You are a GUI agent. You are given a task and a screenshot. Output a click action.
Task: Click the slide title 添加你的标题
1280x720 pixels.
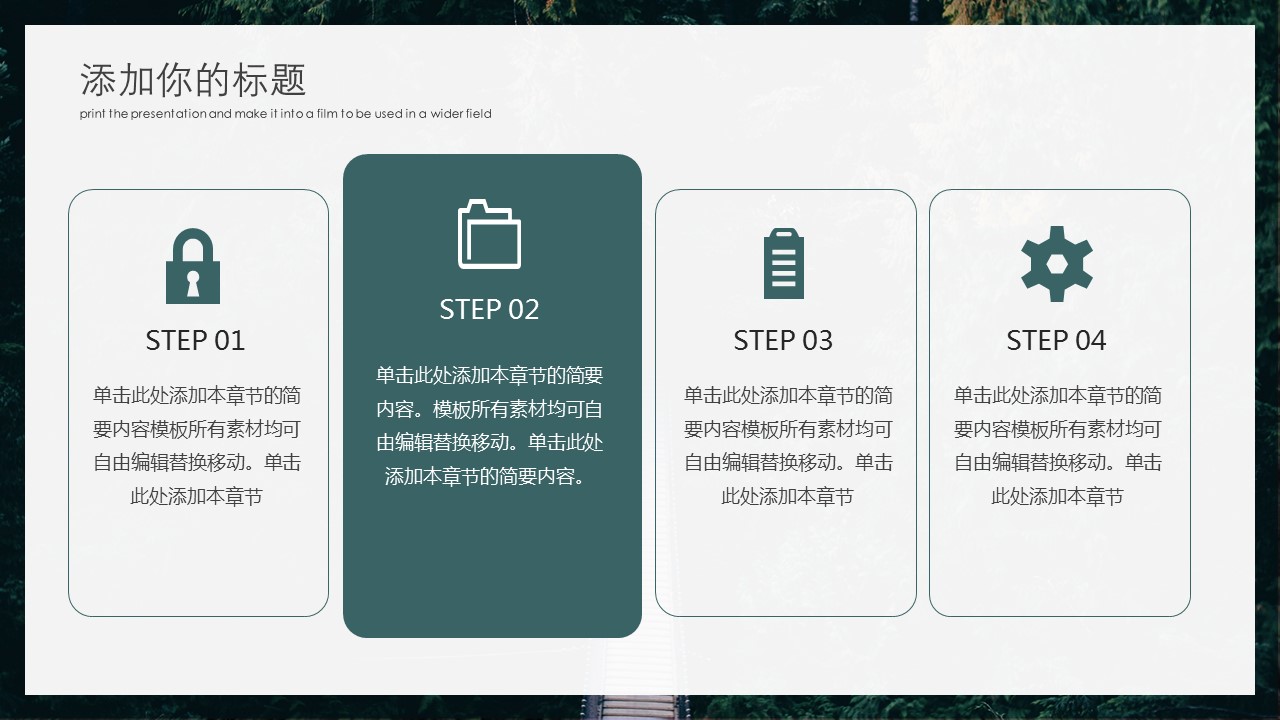point(193,80)
